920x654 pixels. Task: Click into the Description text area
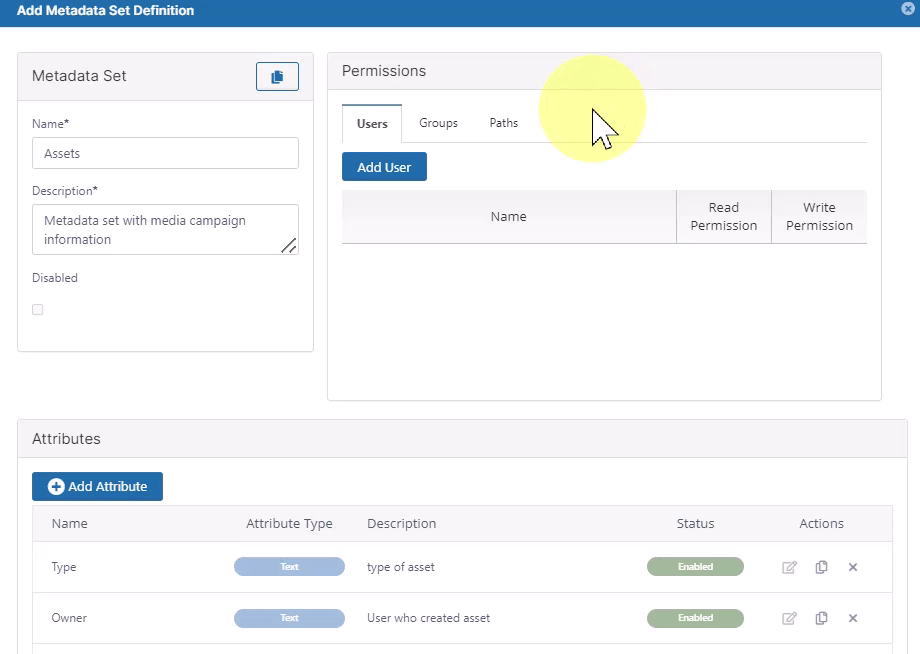tap(160, 230)
